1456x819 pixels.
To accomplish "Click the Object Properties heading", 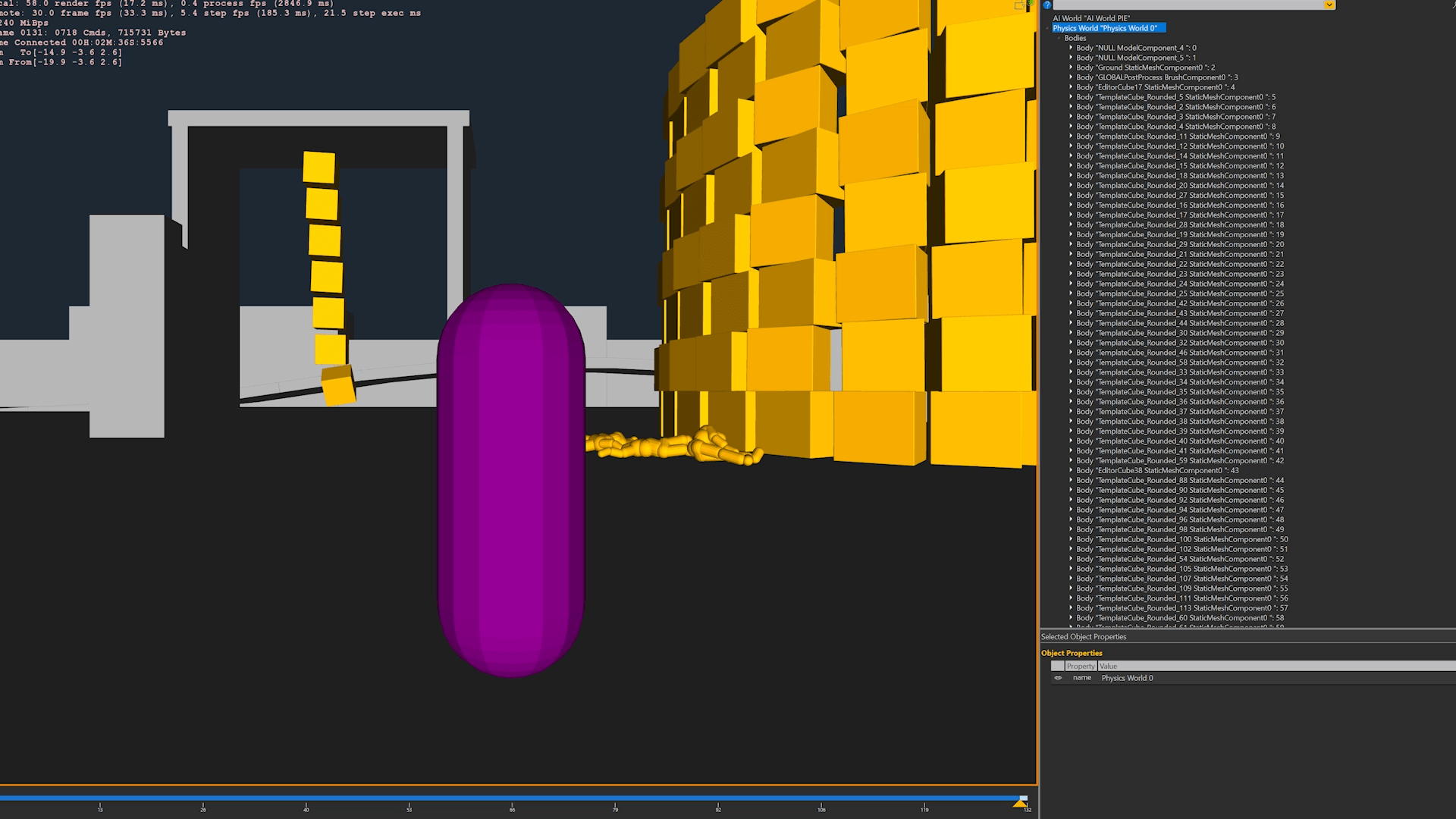I will coord(1072,653).
